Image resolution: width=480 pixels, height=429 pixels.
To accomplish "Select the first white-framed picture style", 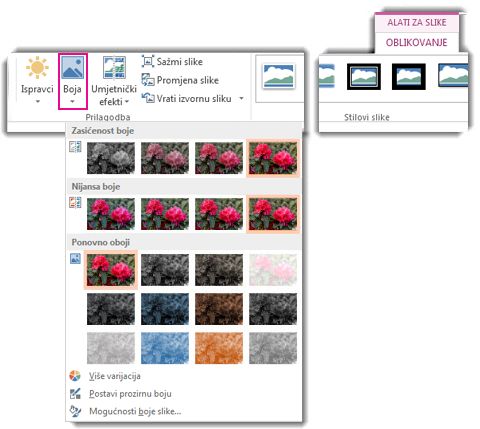I will (x=279, y=76).
